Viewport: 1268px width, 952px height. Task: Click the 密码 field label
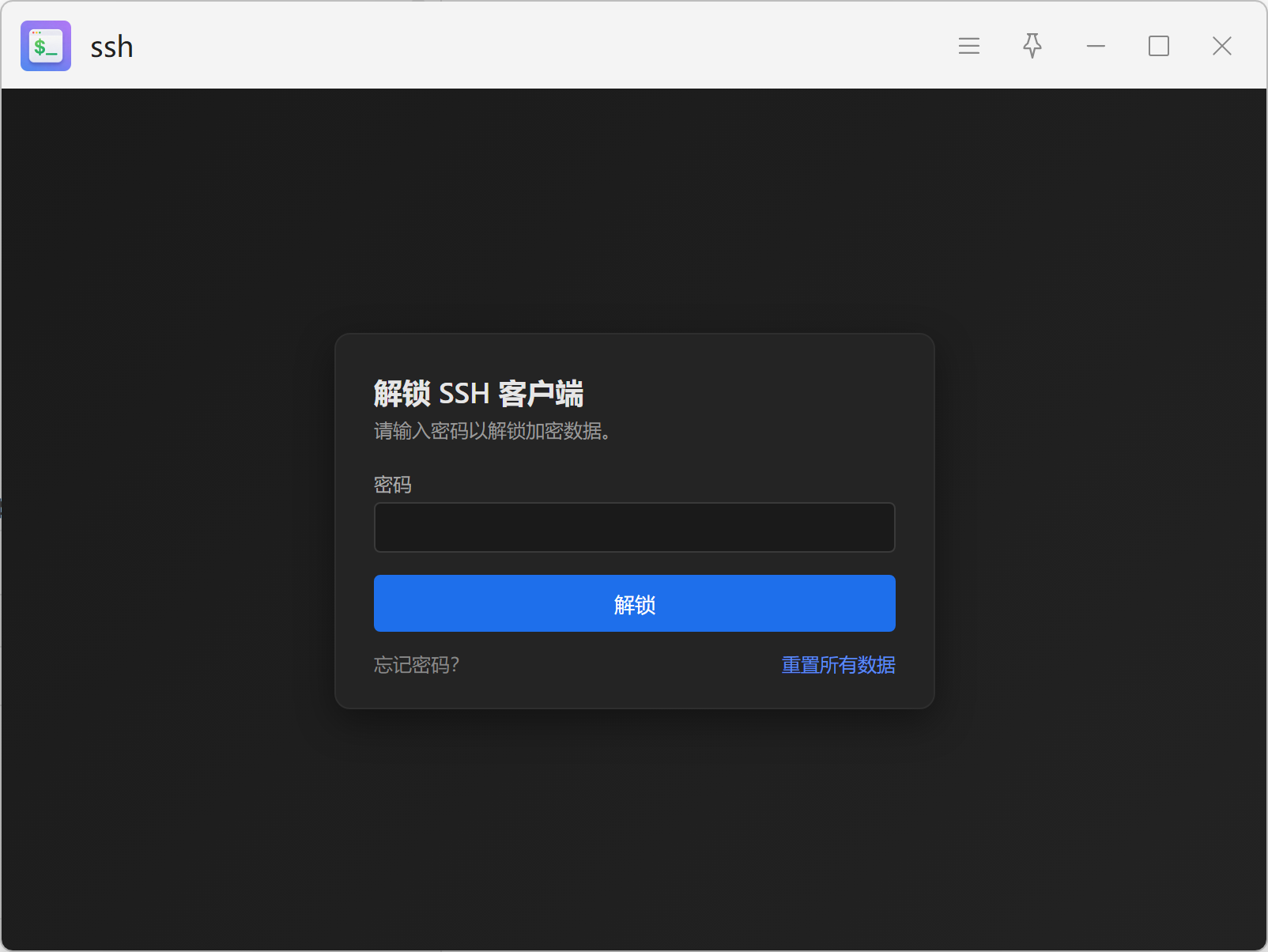pos(393,485)
